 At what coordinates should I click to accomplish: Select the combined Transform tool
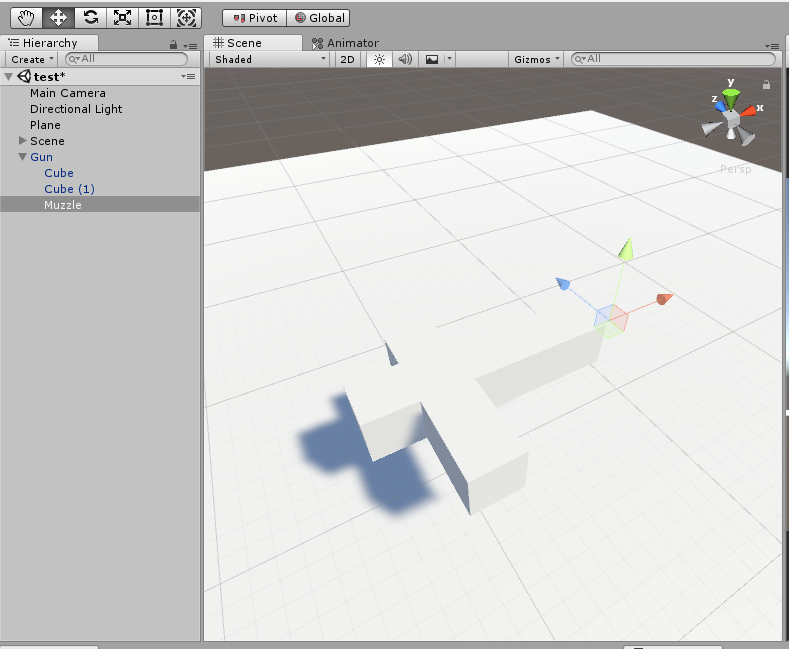click(x=186, y=18)
